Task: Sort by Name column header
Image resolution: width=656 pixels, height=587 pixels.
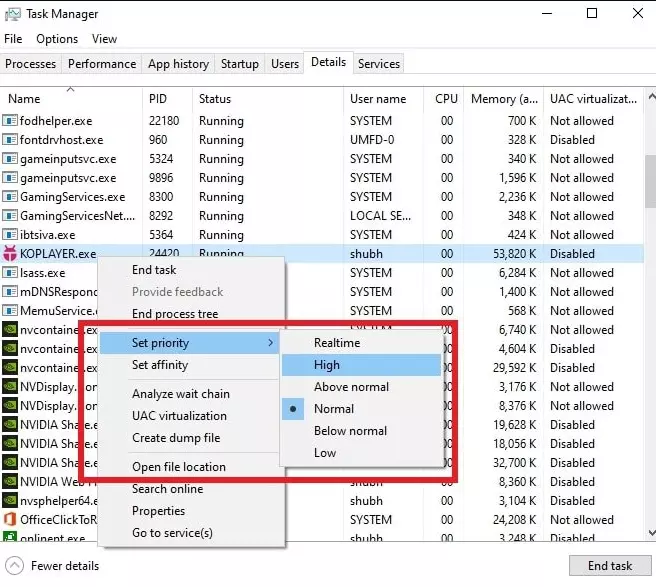Action: coord(71,99)
